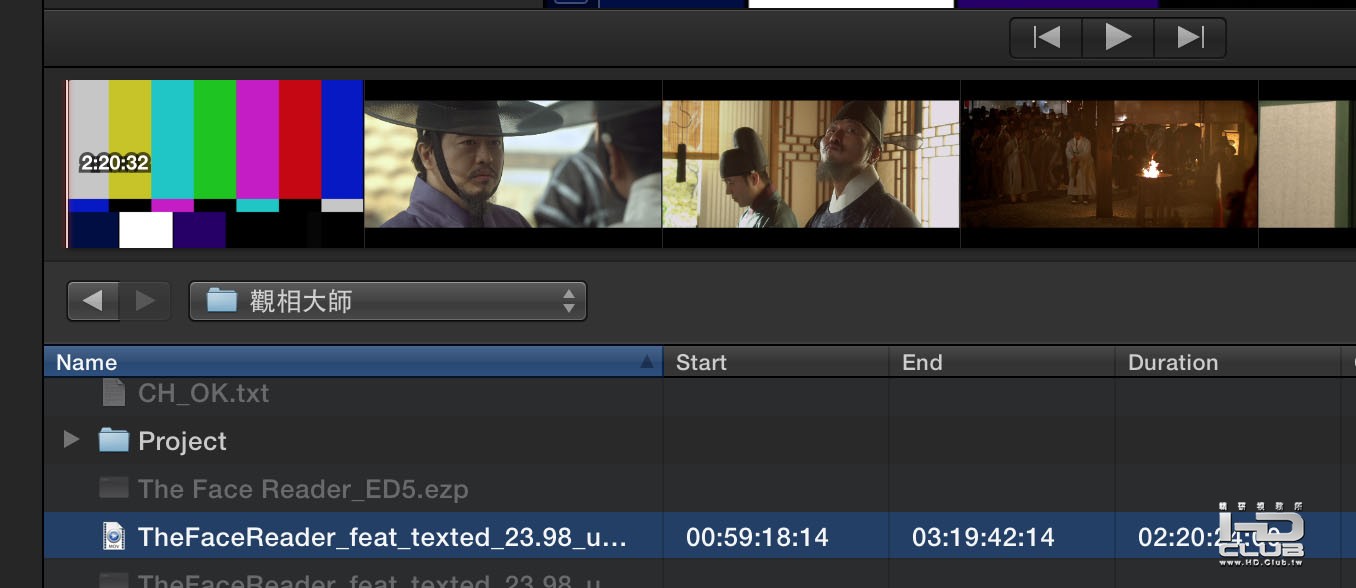Select the man in black hat thumbnail

pyautogui.click(x=513, y=164)
